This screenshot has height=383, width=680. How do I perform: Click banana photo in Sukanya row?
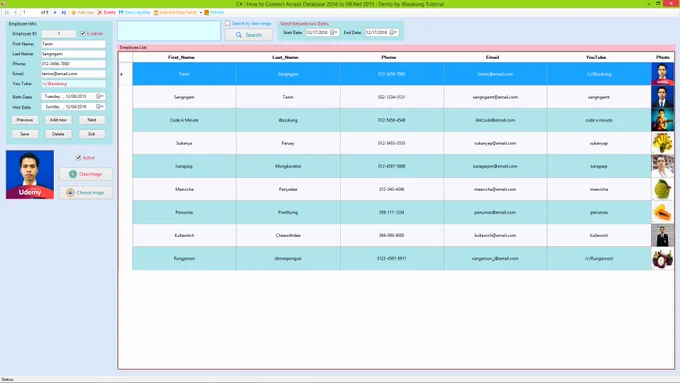pos(663,143)
